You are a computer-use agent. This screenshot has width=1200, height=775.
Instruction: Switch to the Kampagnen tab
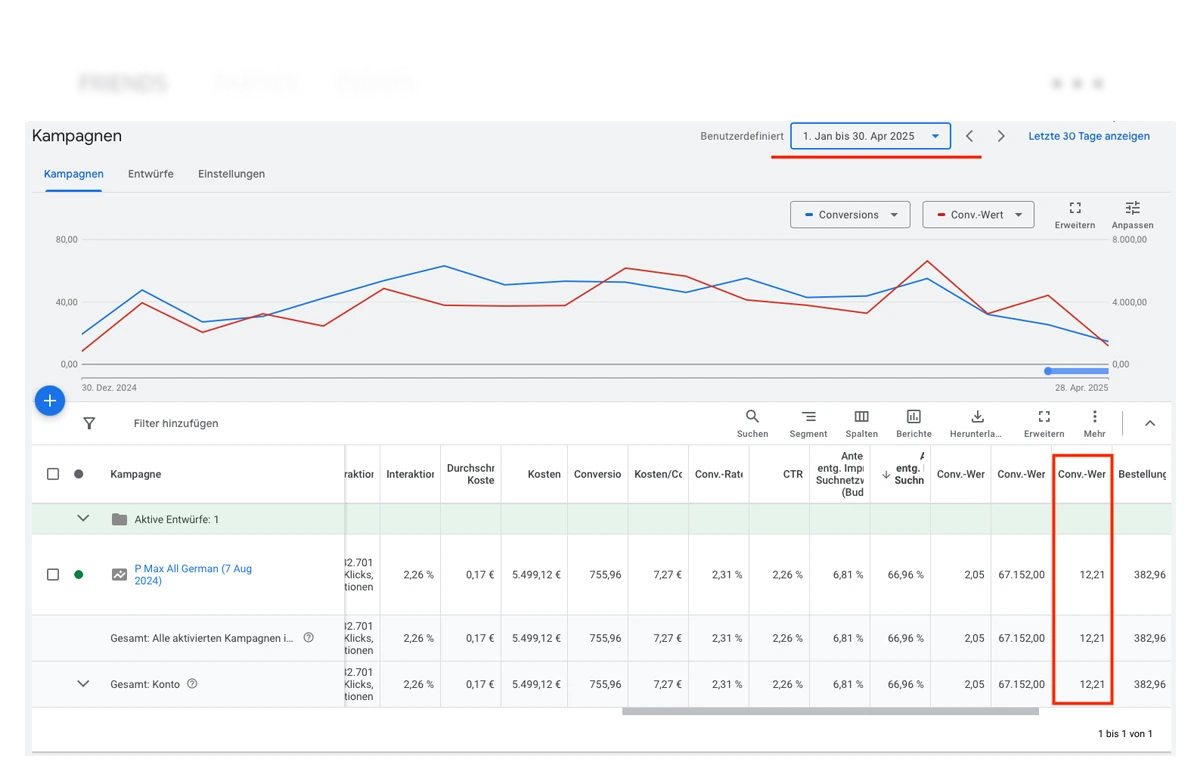pyautogui.click(x=73, y=174)
